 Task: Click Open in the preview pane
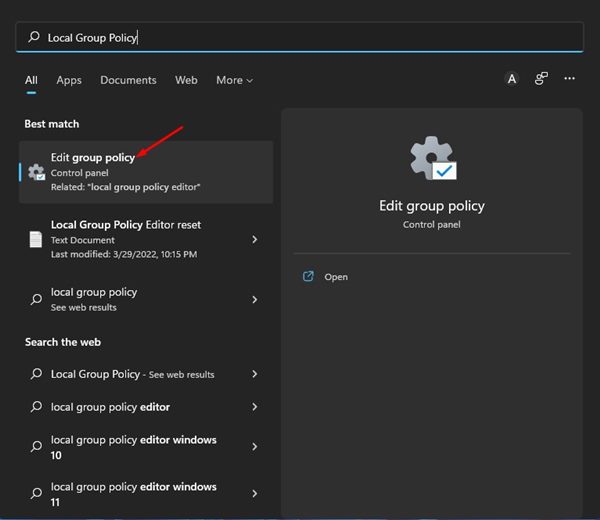pos(336,277)
